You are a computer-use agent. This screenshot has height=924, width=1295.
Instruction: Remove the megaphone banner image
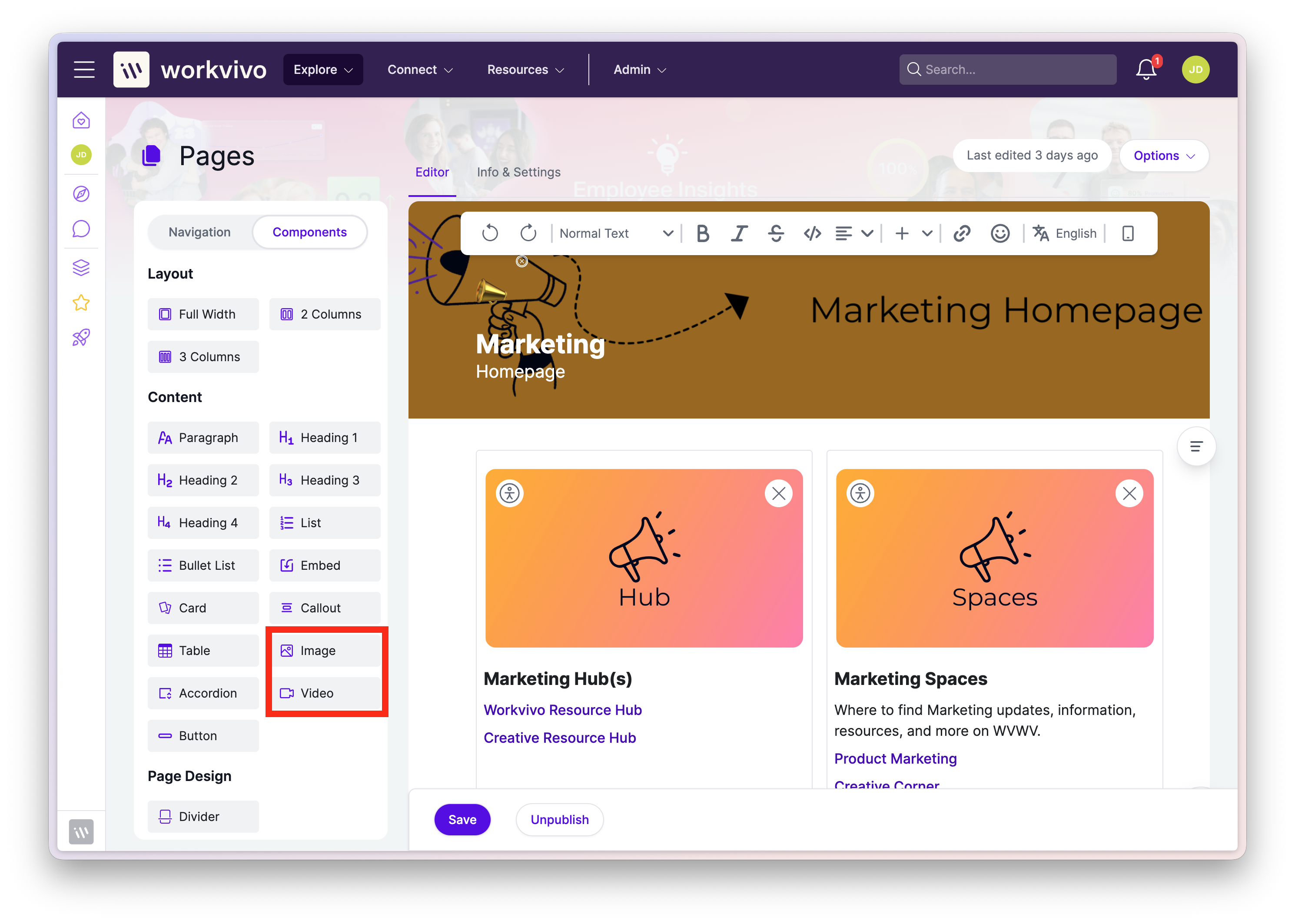coord(521,261)
